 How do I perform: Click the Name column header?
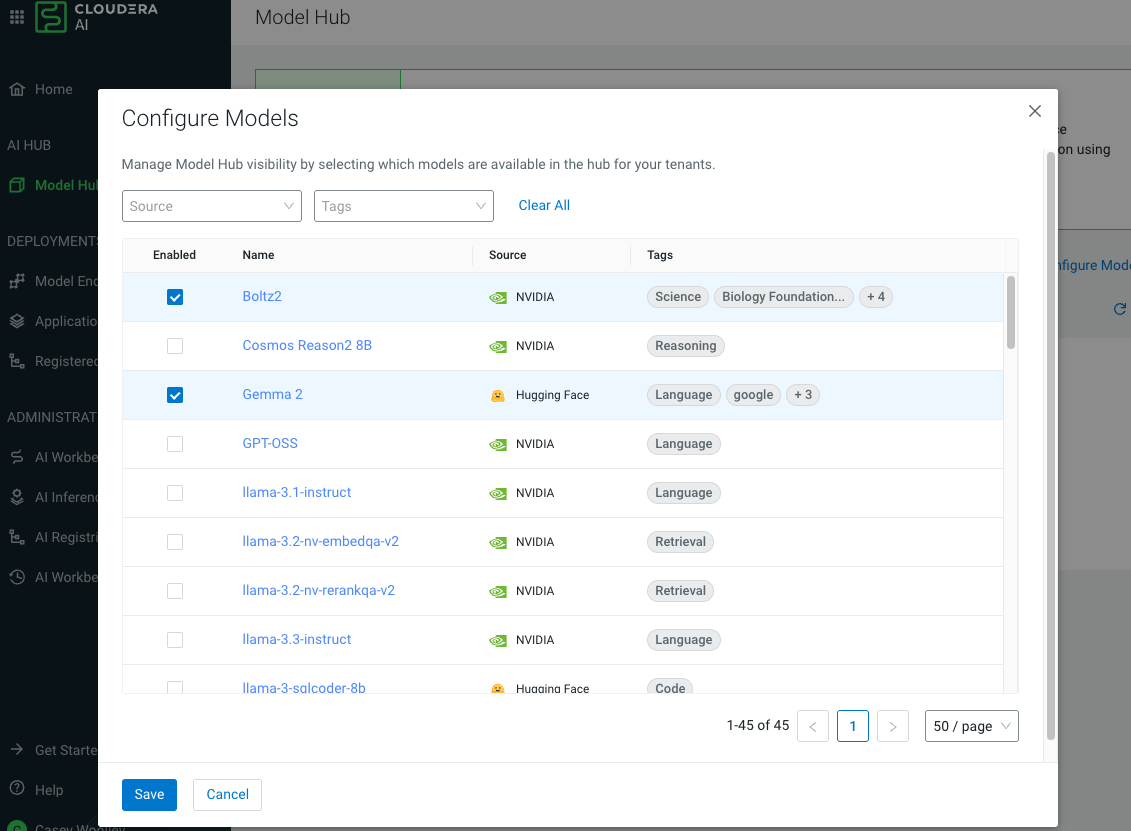(x=258, y=255)
